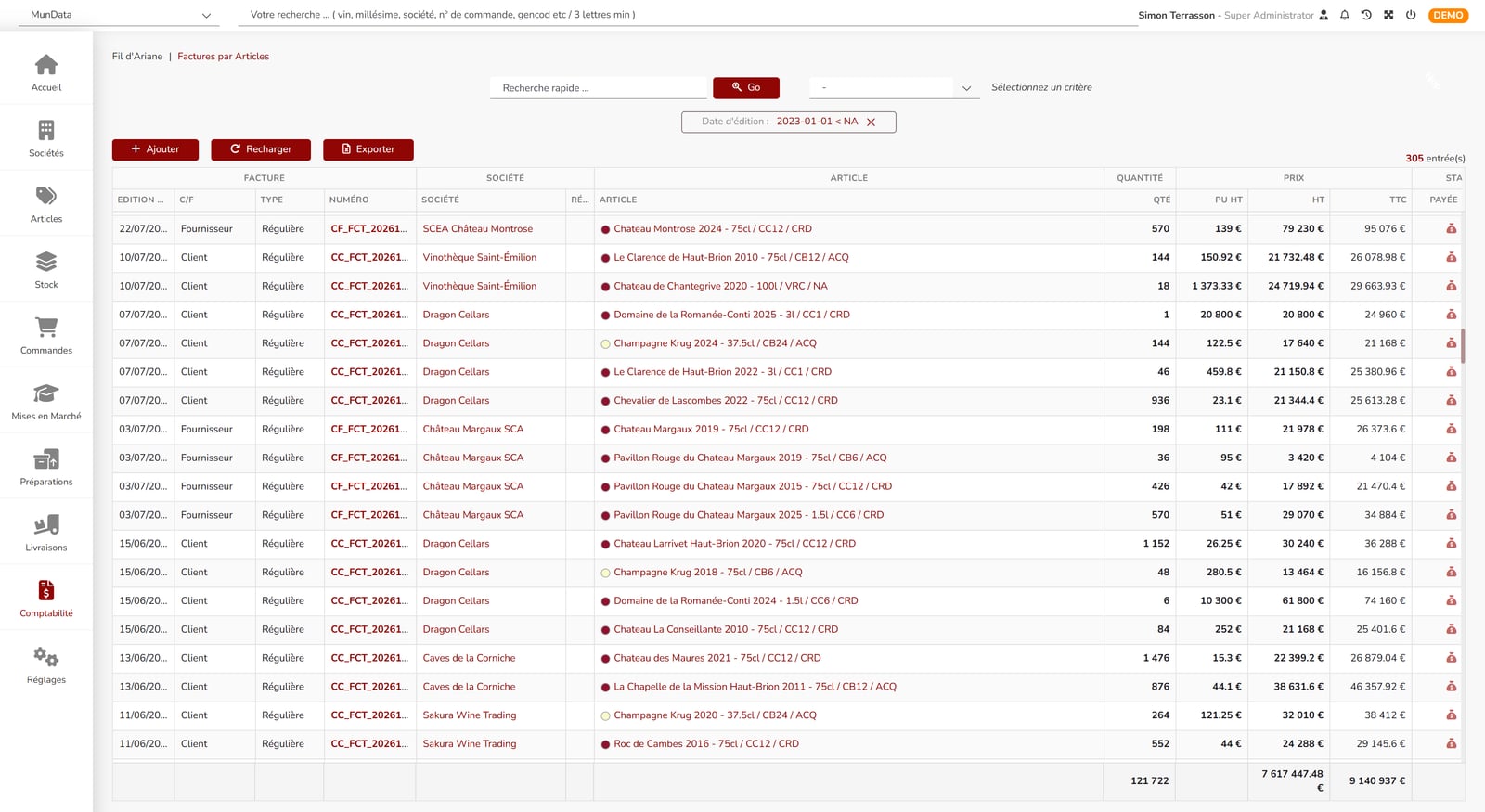This screenshot has height=812, width=1485.
Task: Open the Livraisons section
Action: pyautogui.click(x=46, y=534)
